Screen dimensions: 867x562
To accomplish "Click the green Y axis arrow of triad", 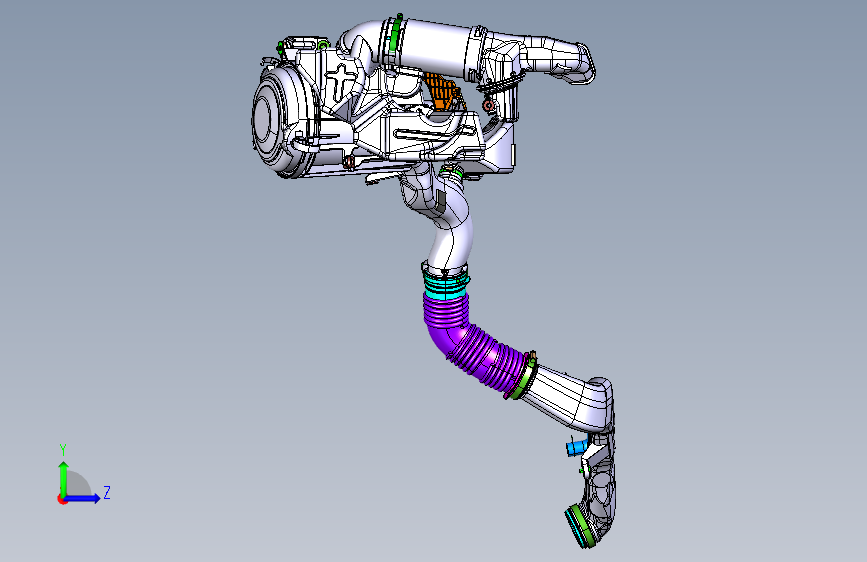I will pos(64,478).
